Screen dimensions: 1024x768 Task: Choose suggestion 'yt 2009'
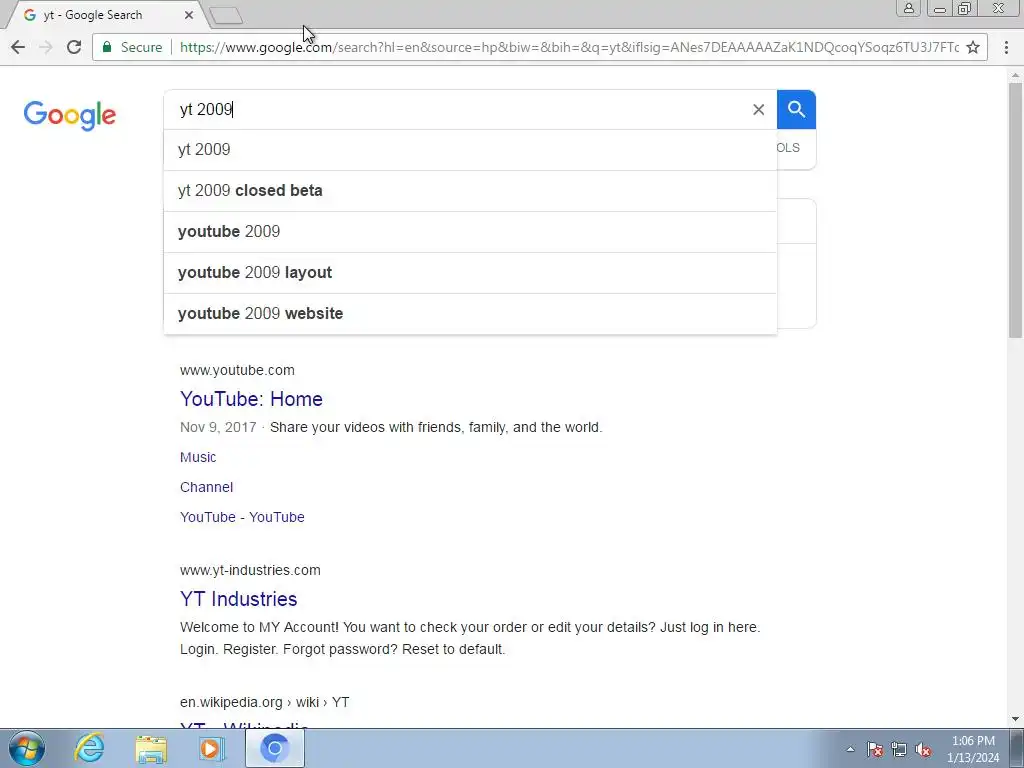pyautogui.click(x=470, y=150)
